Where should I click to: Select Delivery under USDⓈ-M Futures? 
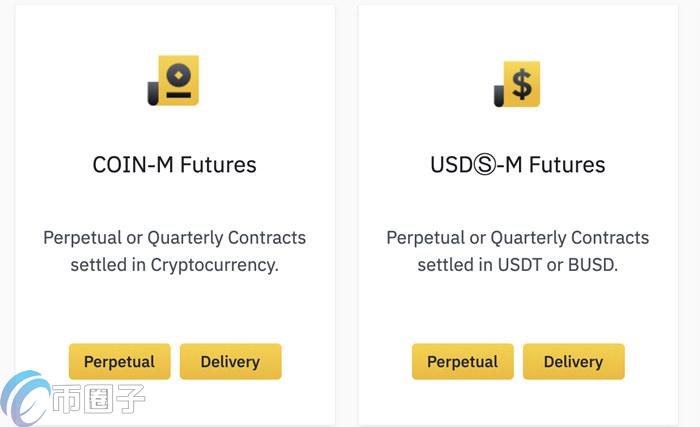pos(573,361)
